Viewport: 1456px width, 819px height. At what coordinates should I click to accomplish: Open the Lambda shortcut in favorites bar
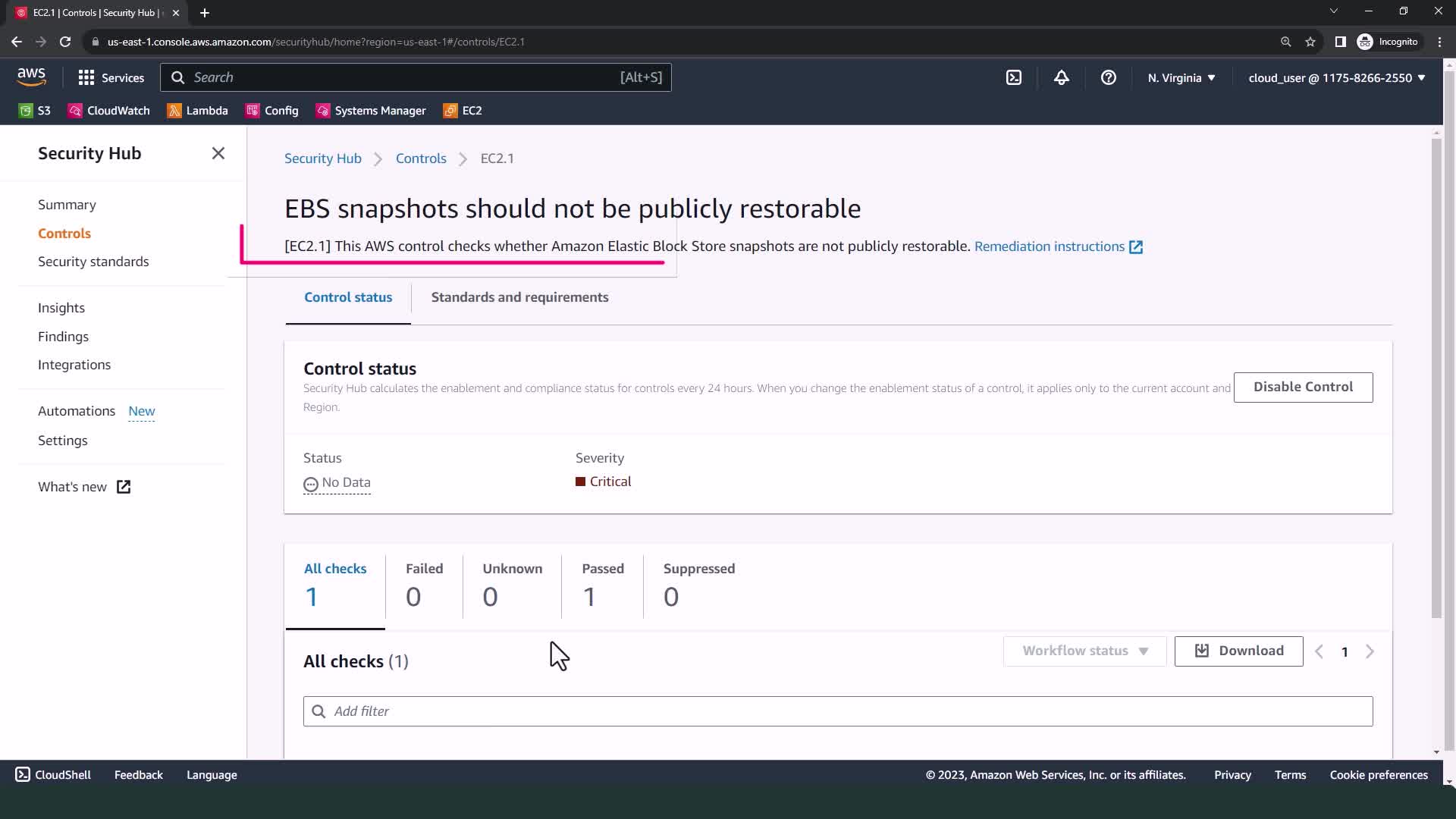(197, 111)
